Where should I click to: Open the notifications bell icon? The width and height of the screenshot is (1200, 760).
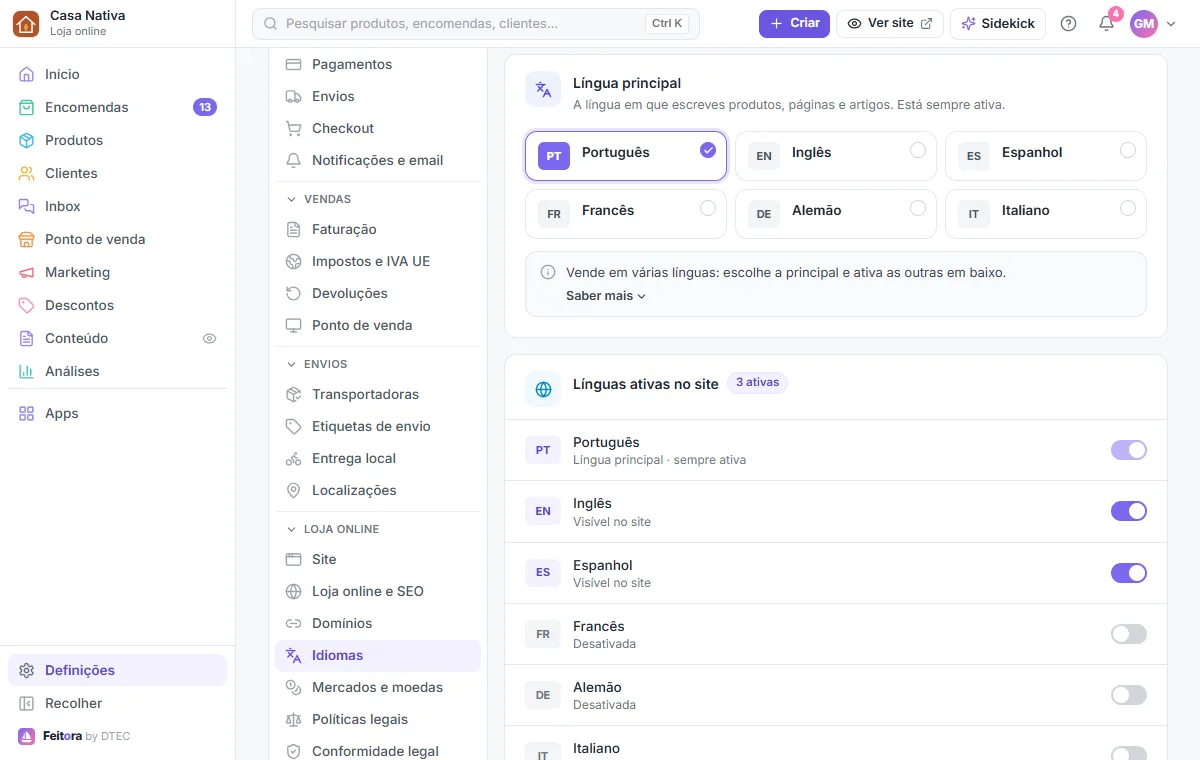pos(1106,23)
